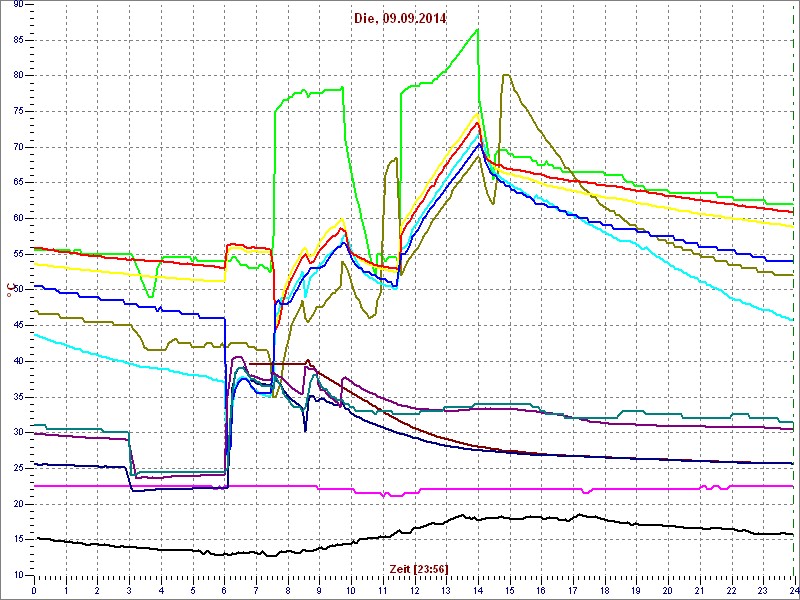Click hour 2 on the time axis

click(x=97, y=590)
